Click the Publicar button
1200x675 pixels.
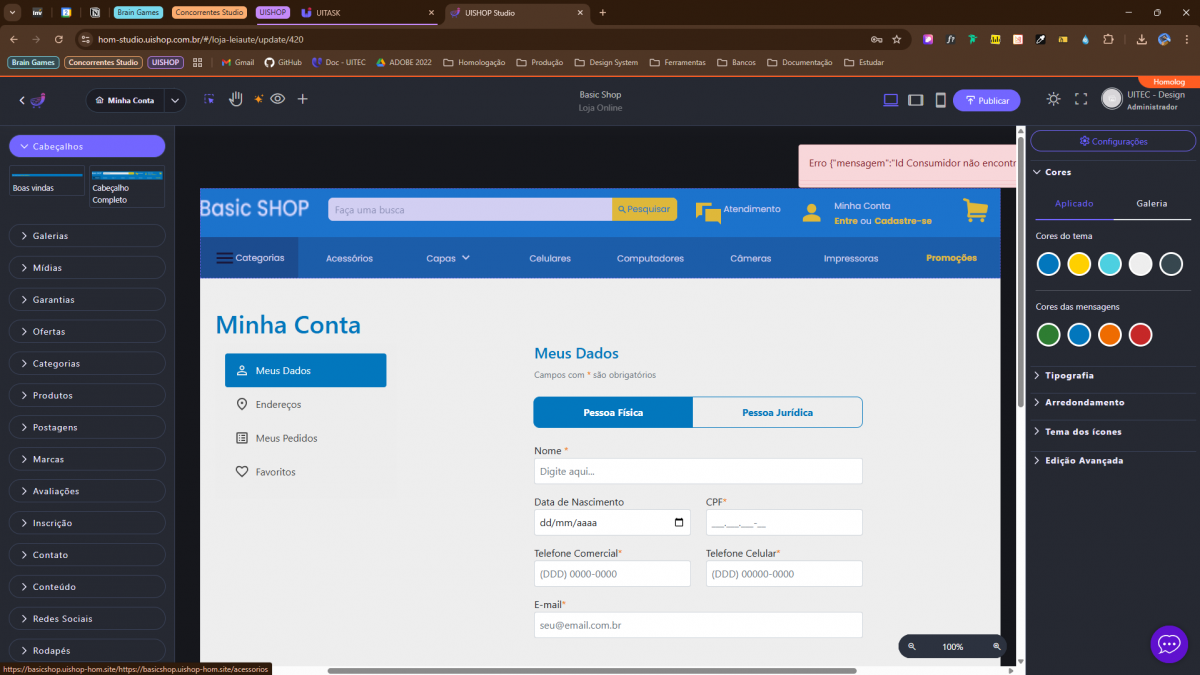coord(986,100)
